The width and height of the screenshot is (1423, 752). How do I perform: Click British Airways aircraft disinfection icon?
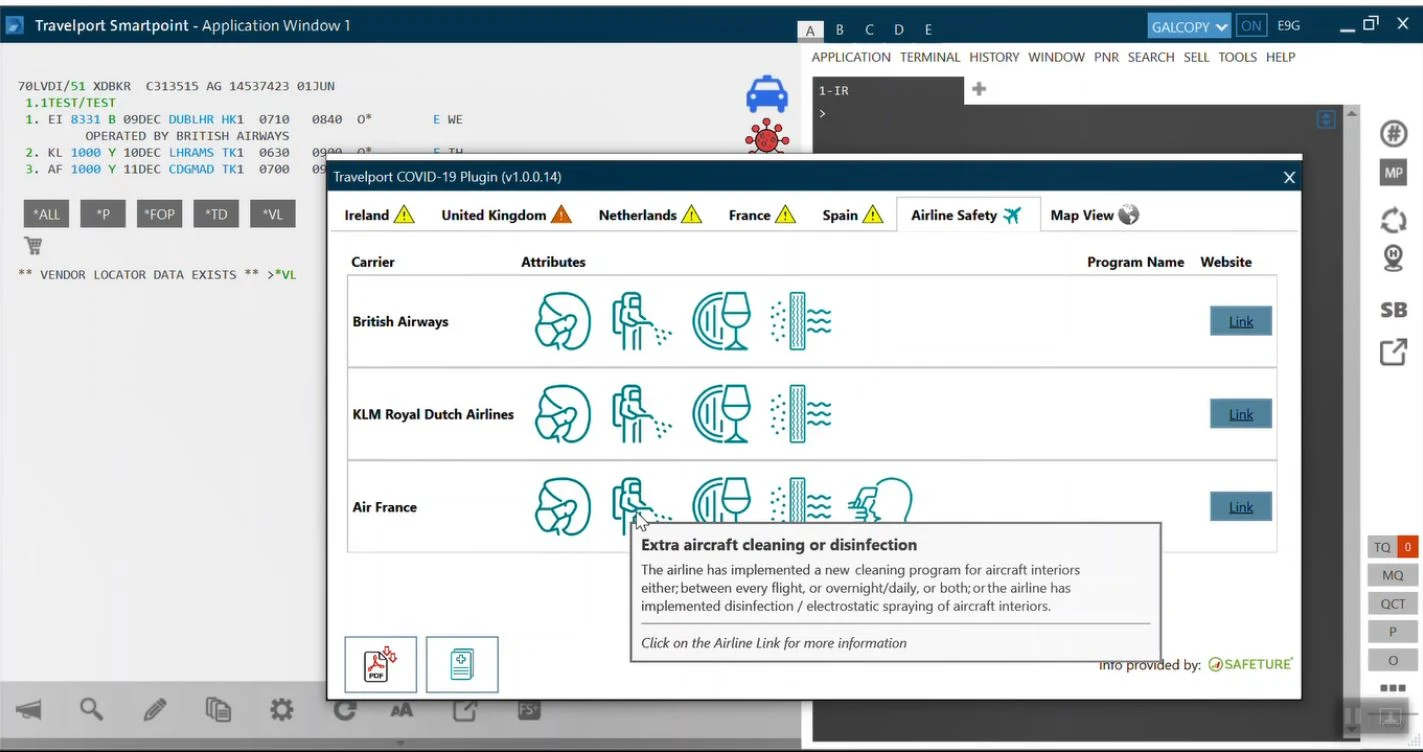(x=641, y=322)
